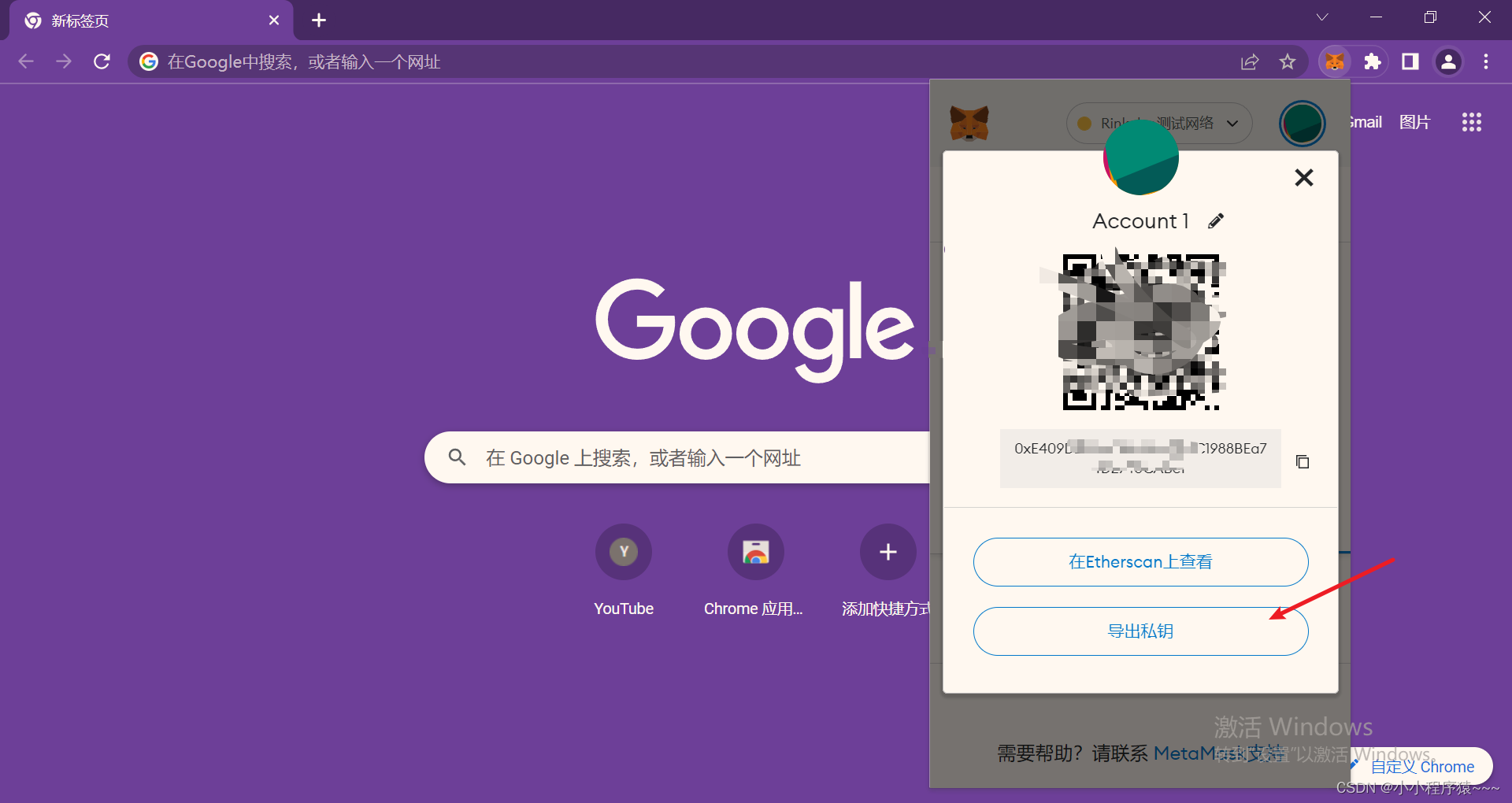Open the 图片 link
This screenshot has height=803, width=1512.
point(1415,122)
